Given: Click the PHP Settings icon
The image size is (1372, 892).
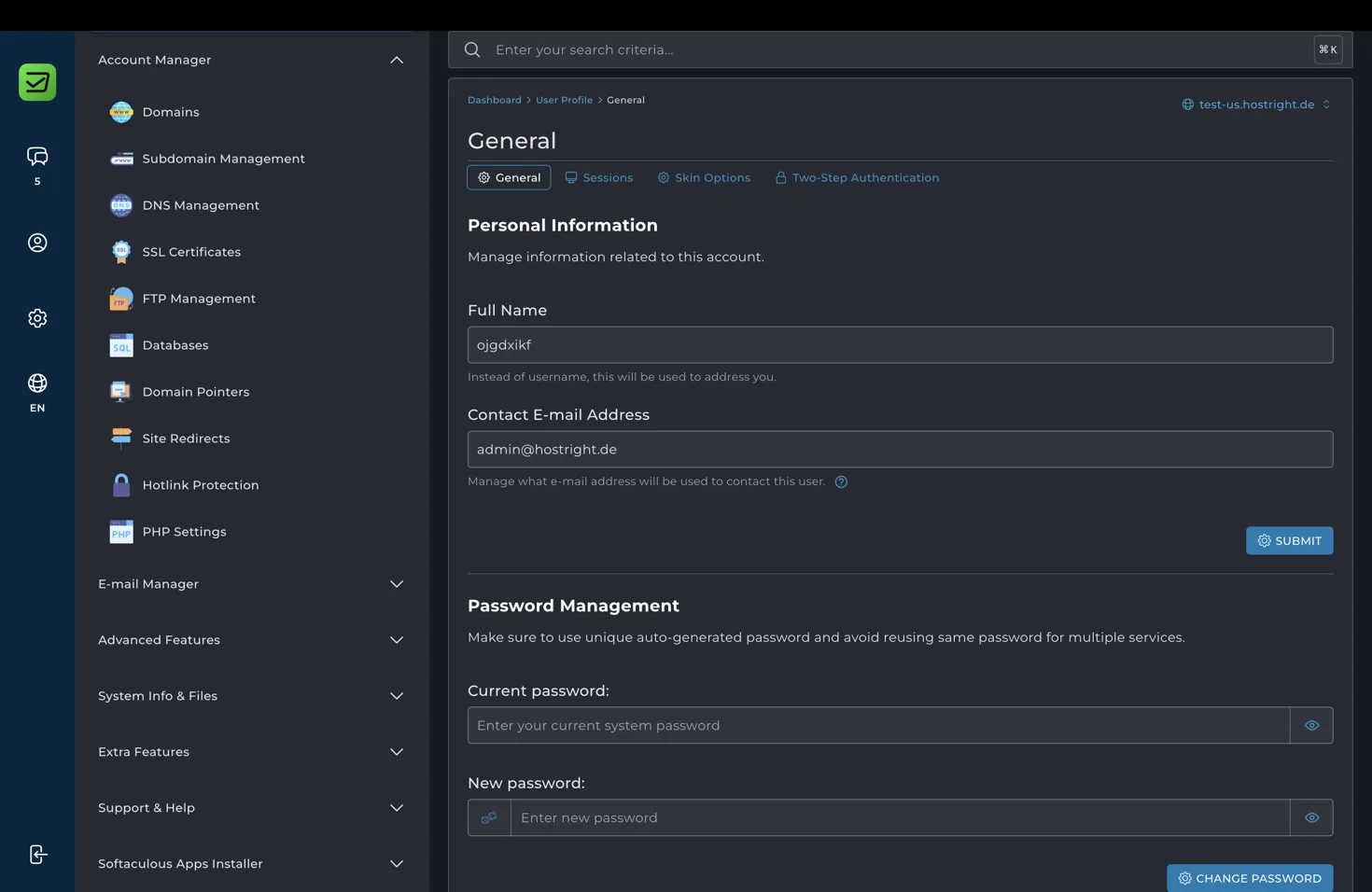Looking at the screenshot, I should tap(121, 532).
